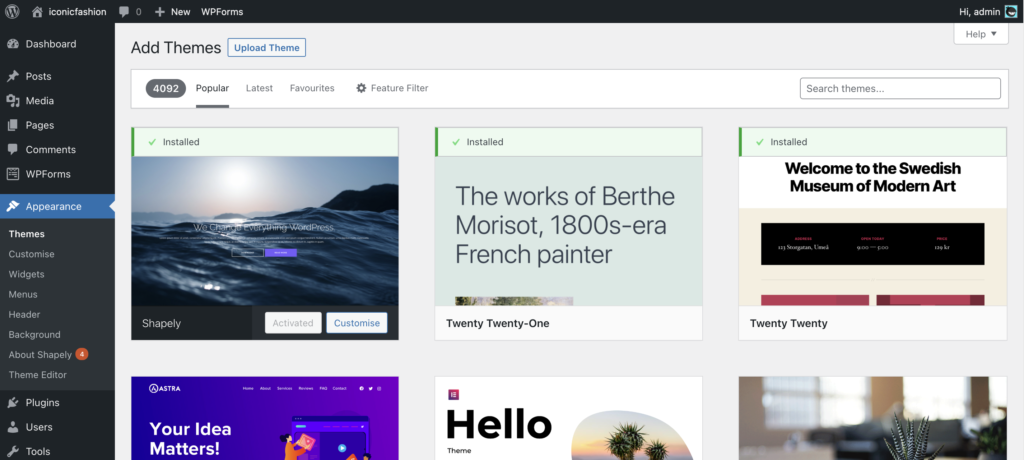Open About Shapely submenu item
Screen dimensions: 1024x460
[x=40, y=355]
